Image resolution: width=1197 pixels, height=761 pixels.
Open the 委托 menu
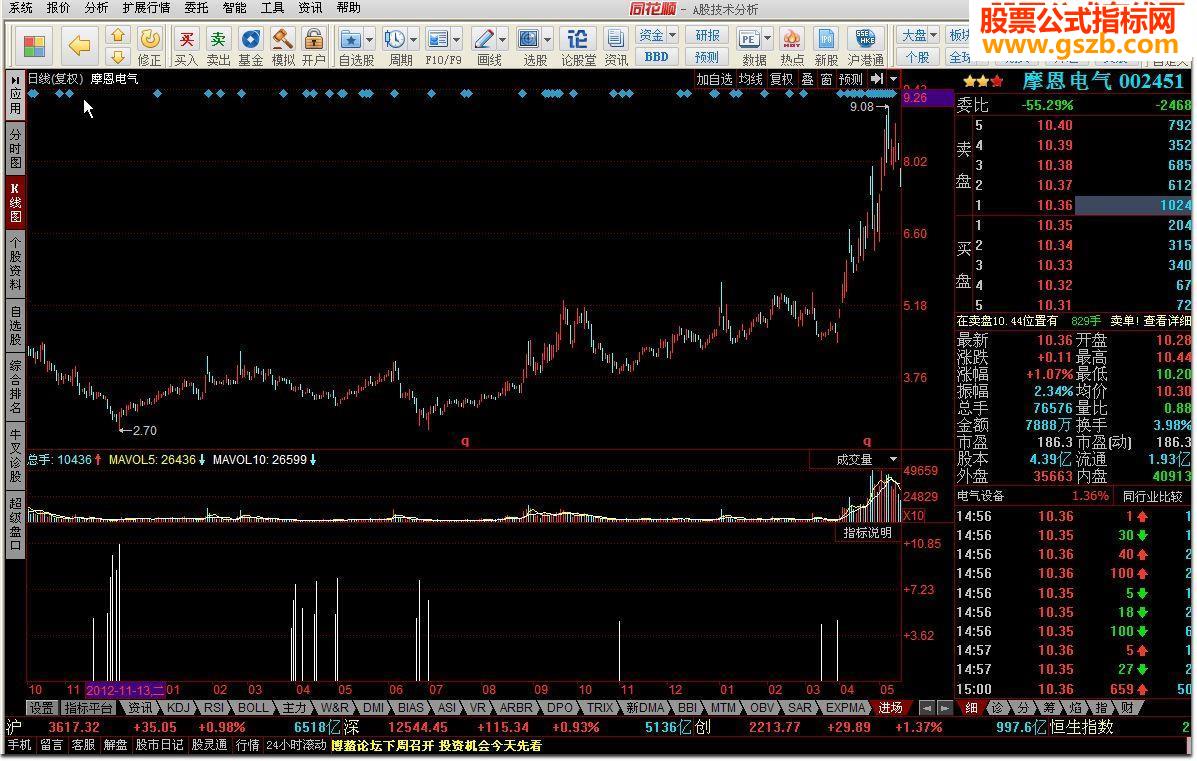point(196,8)
